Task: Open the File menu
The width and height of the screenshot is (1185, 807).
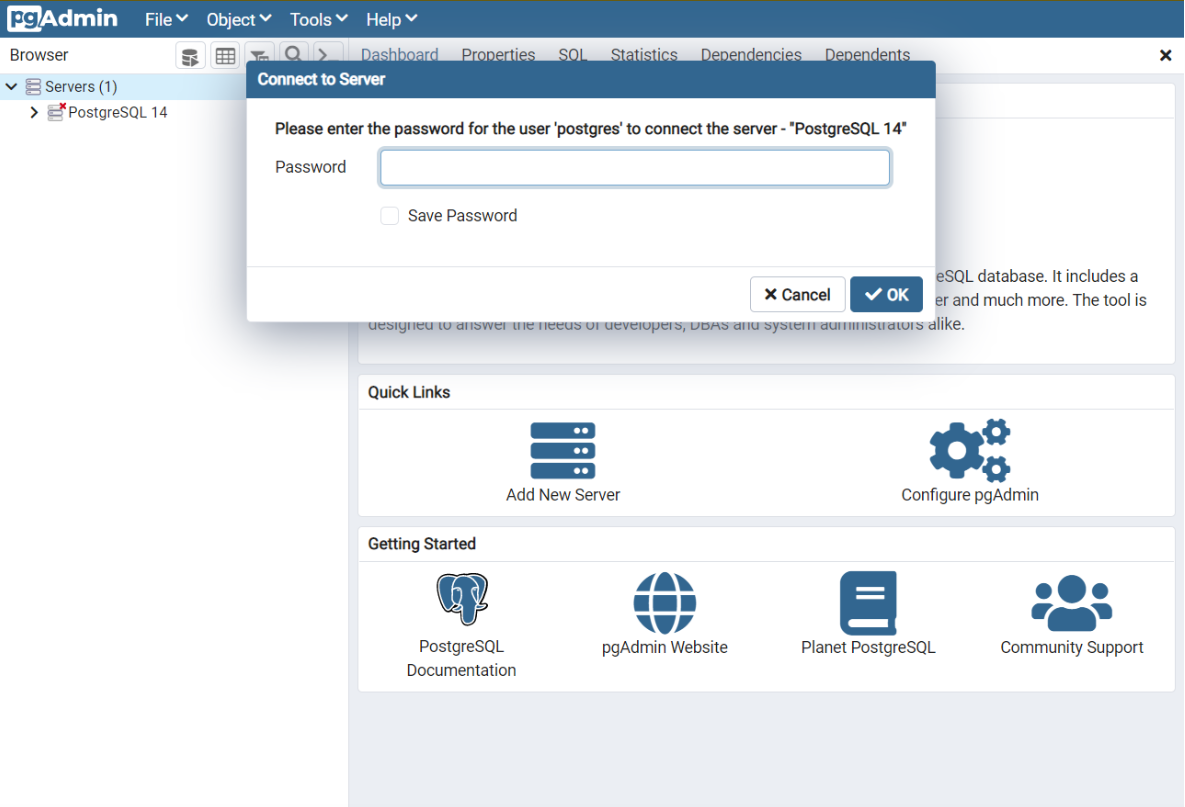Action: click(x=166, y=20)
